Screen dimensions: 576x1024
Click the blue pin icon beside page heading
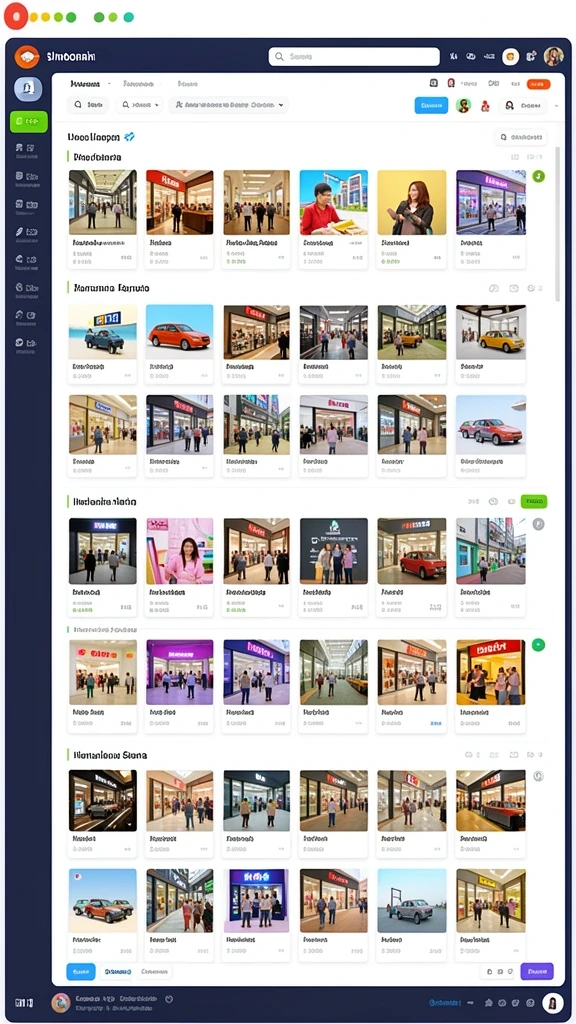tap(129, 136)
